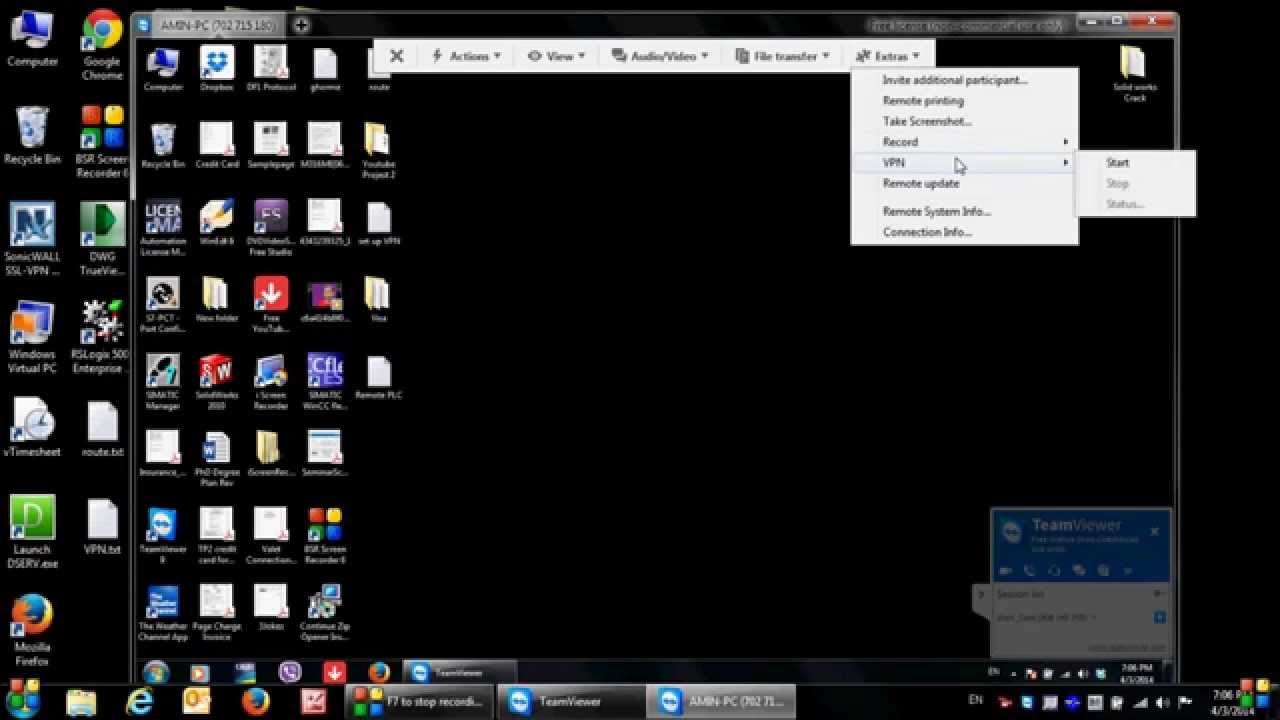Open WinEdt 6 on remote desktop
Screen dimensions: 1280x720
[216, 222]
